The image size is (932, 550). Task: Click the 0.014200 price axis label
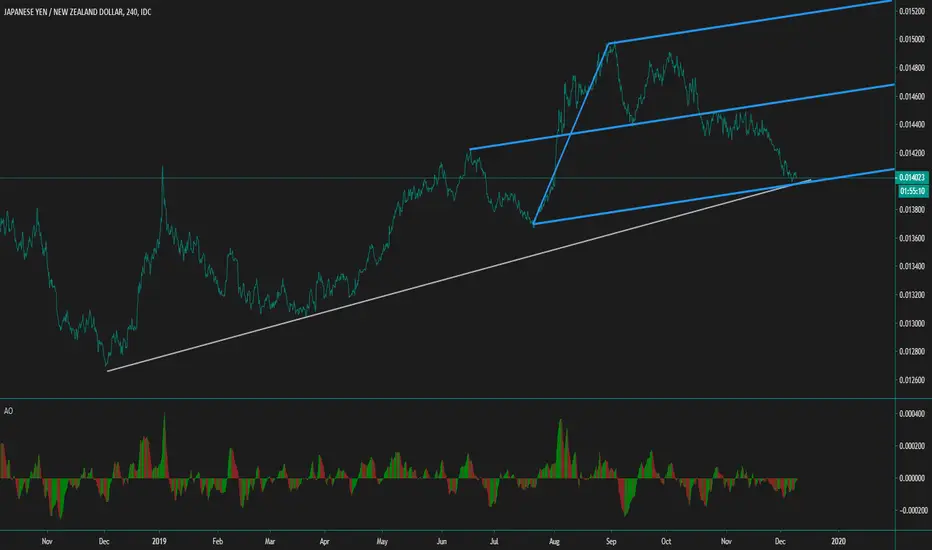(x=912, y=153)
